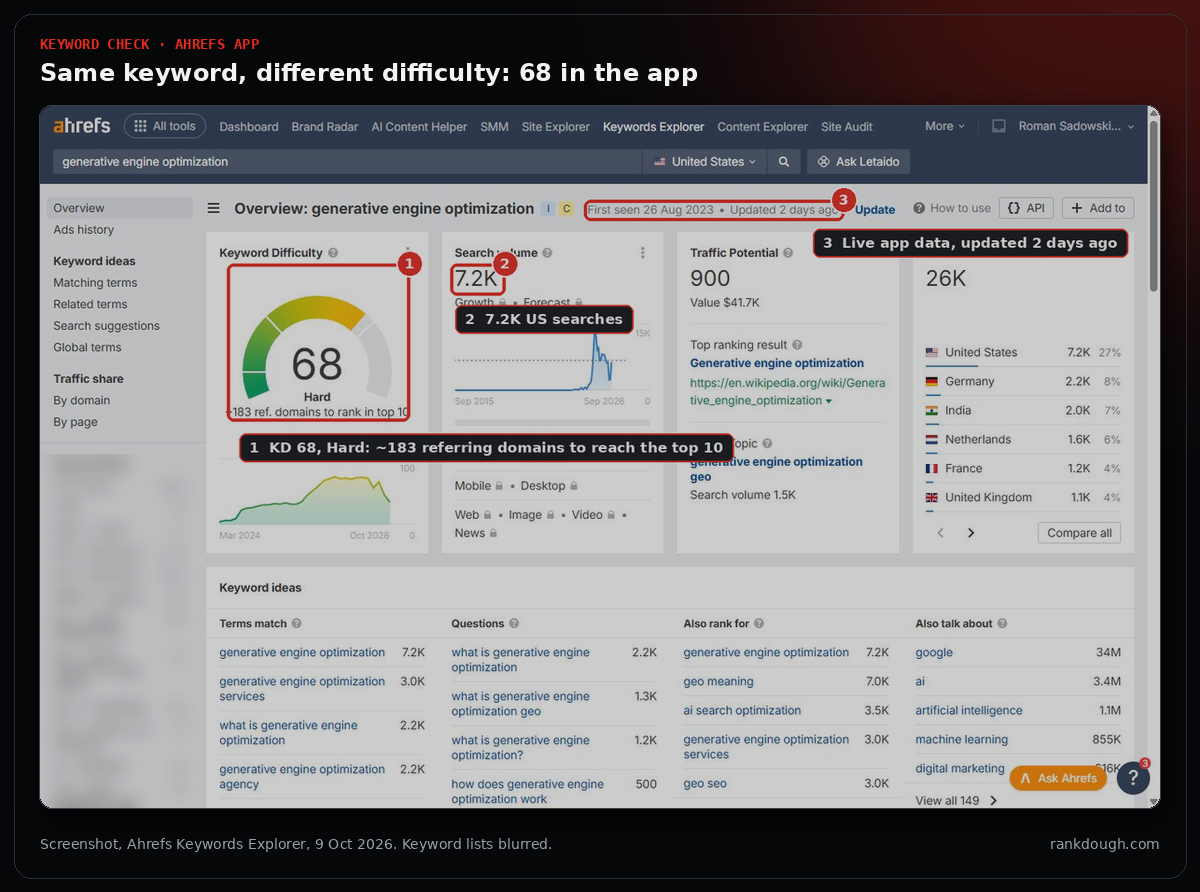Viewport: 1200px width, 892px height.
Task: Open how does generative engine optimization work
Action: click(527, 792)
